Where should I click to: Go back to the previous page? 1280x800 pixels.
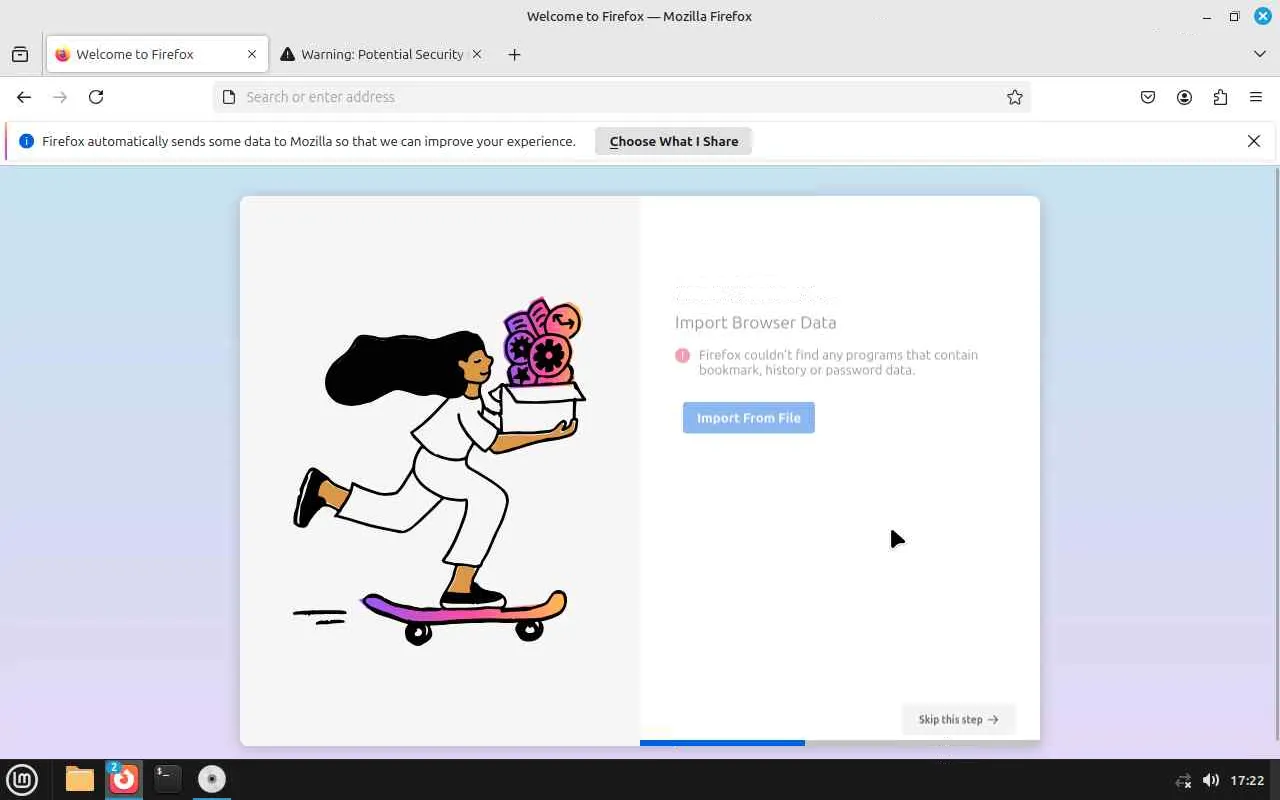tap(24, 97)
